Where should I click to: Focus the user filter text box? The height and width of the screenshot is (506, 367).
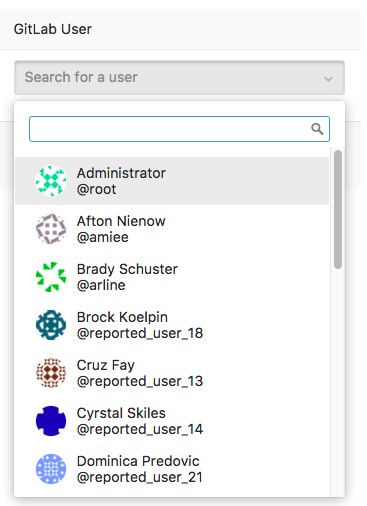tap(179, 129)
